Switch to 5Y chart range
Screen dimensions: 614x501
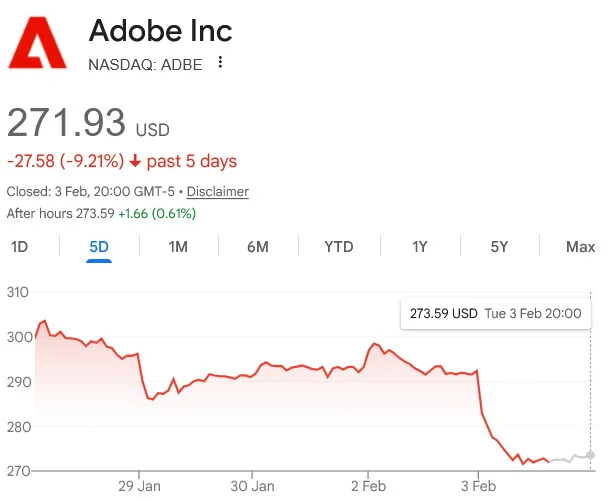tap(499, 247)
